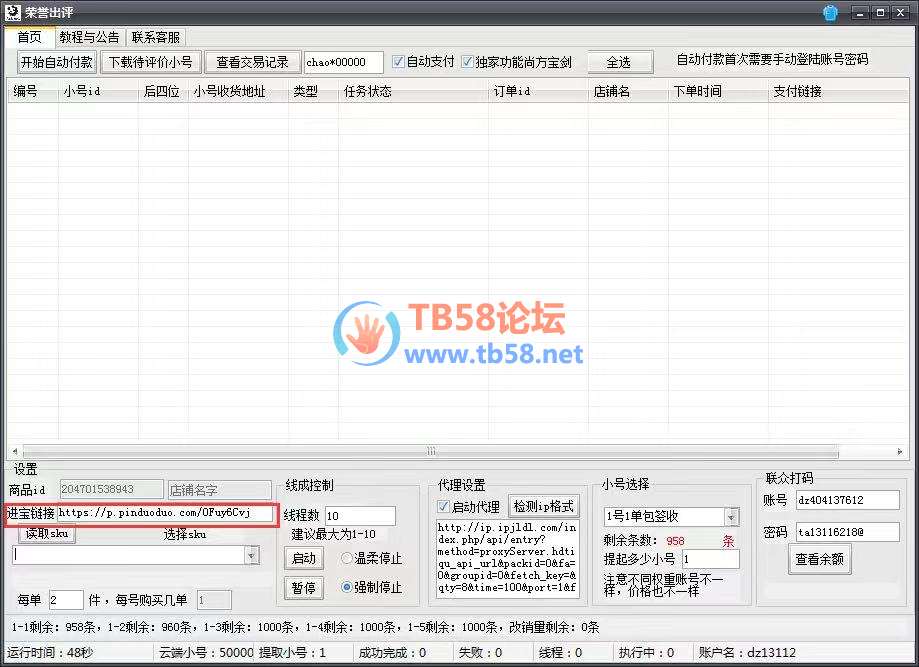Click the 暂停 button
This screenshot has height=667, width=919.
(304, 587)
